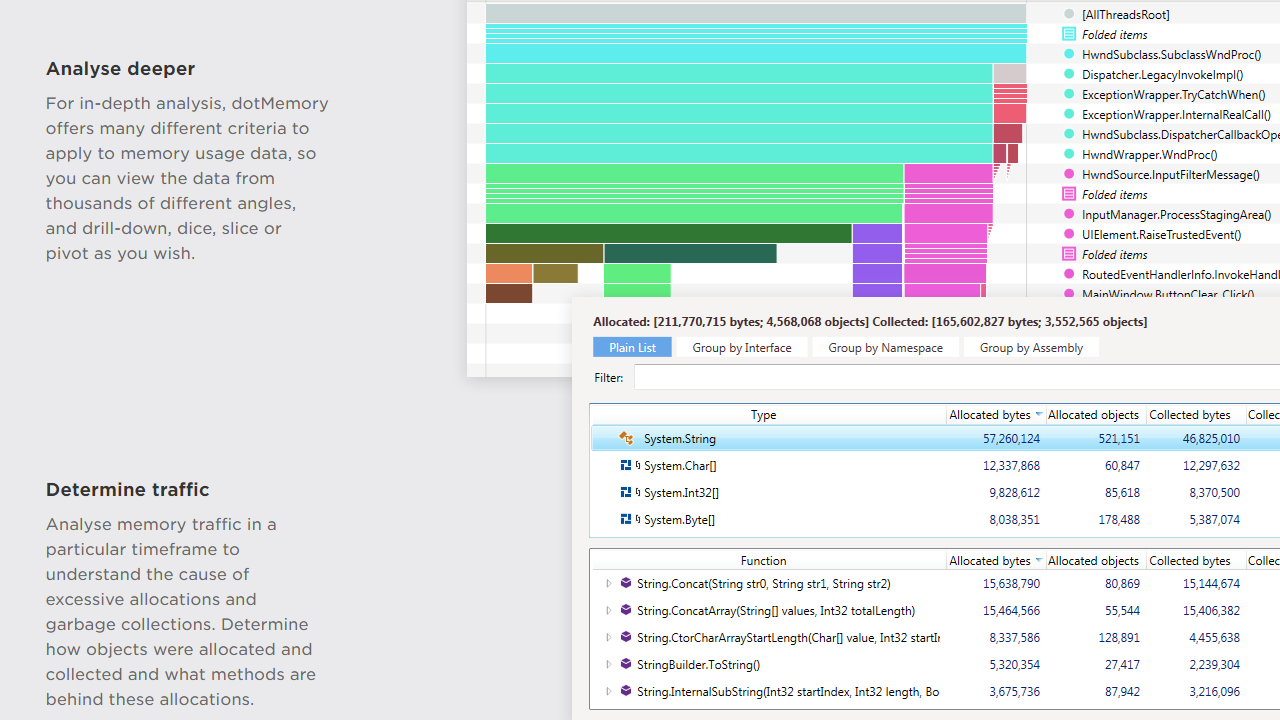The height and width of the screenshot is (720, 1280).
Task: Click the System.Int32[] array type icon
Action: [626, 493]
